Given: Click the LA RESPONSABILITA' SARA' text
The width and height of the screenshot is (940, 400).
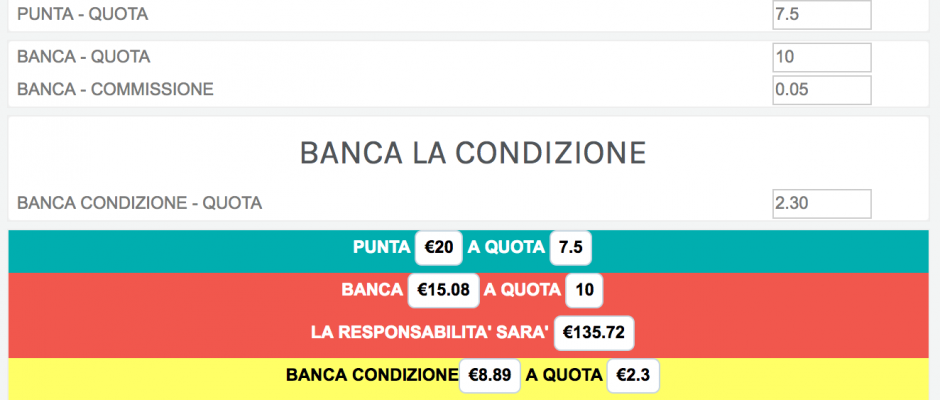Looking at the screenshot, I should tap(430, 333).
